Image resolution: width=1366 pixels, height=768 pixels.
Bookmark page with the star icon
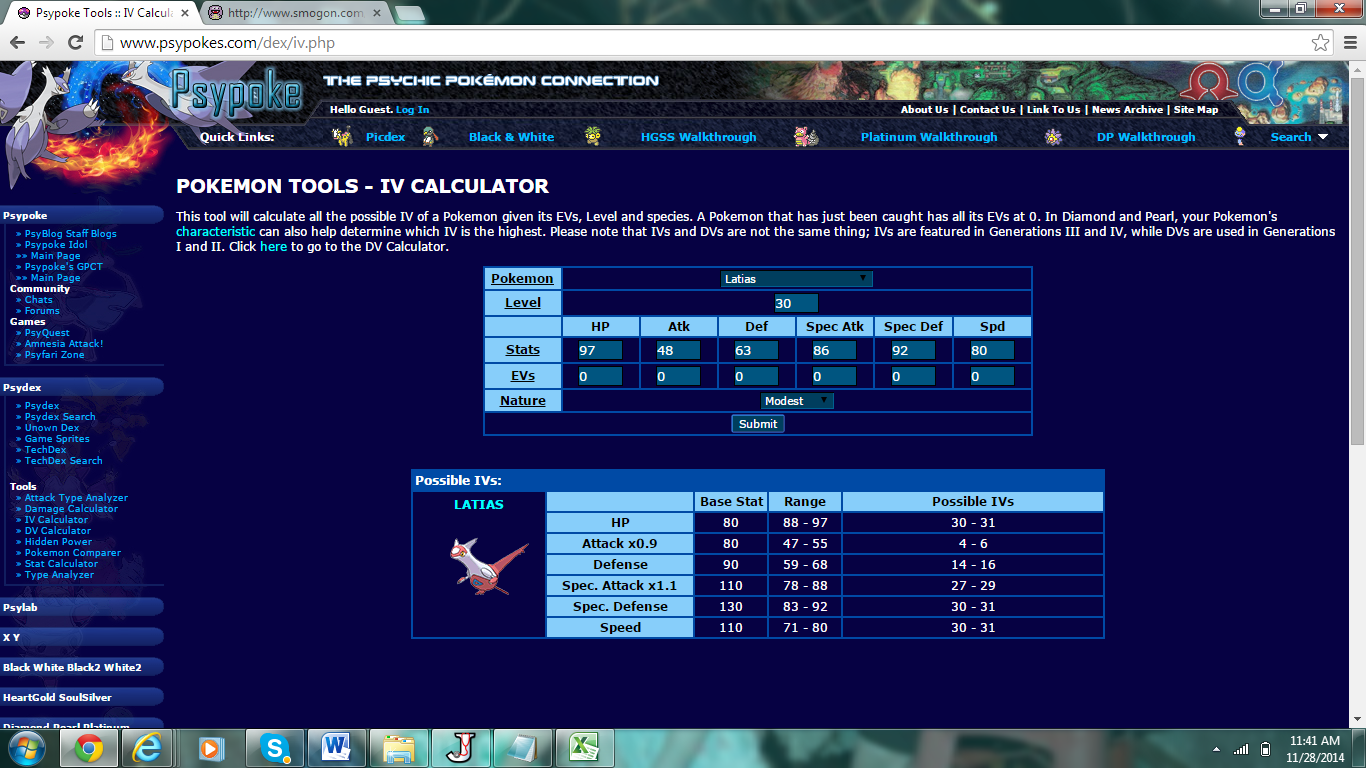[x=1321, y=43]
